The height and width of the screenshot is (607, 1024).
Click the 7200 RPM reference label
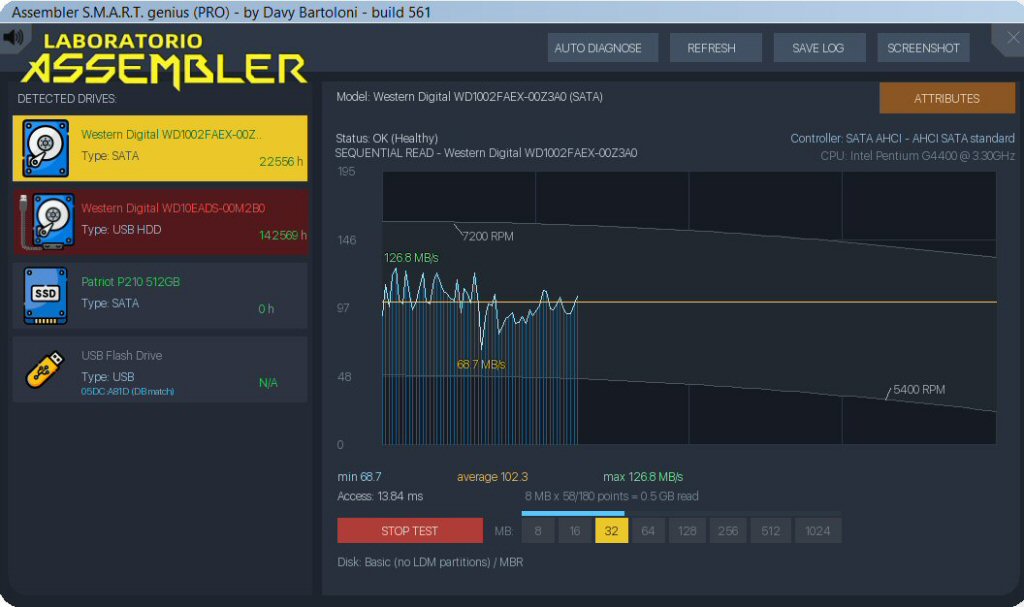tap(488, 236)
